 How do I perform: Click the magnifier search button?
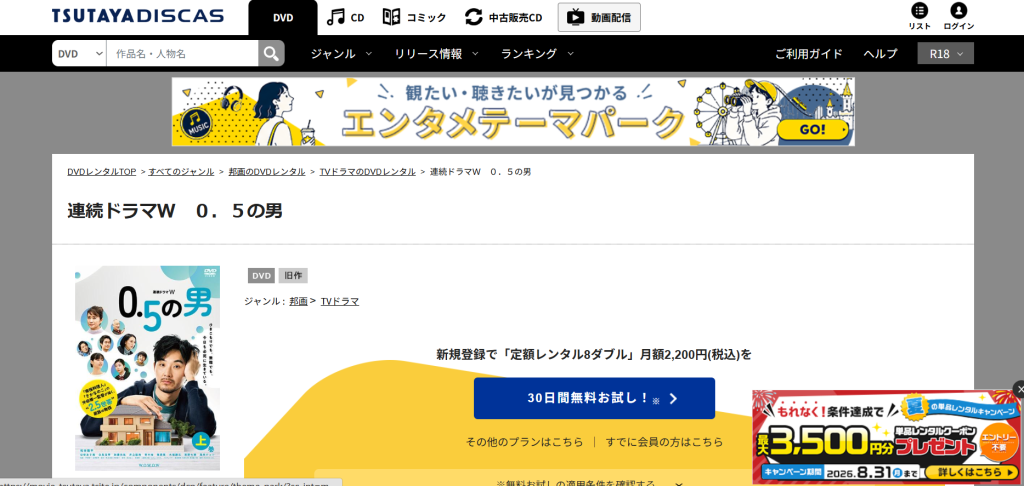(271, 54)
